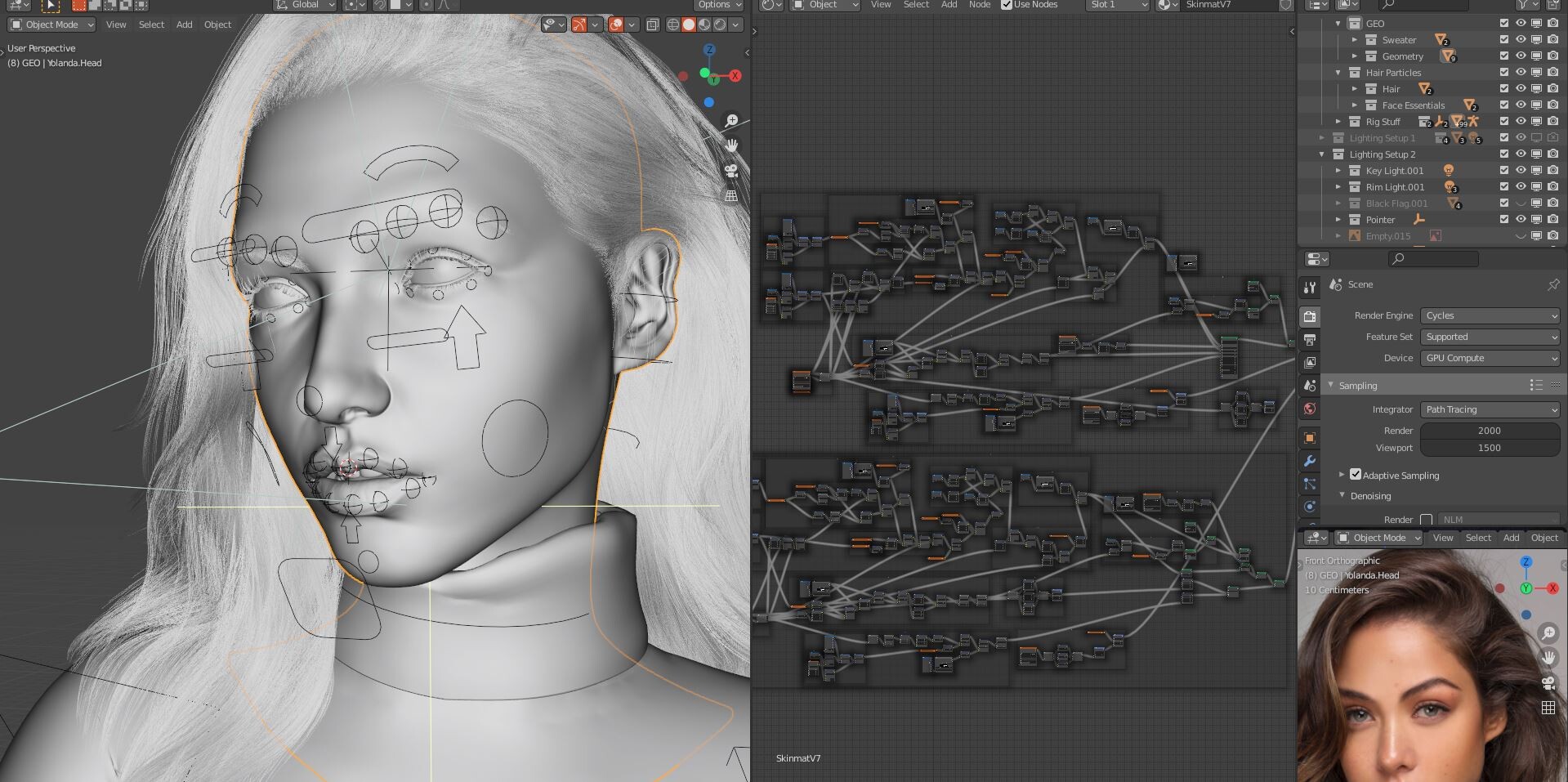Disable the Adaptive Sampling checkbox
This screenshot has width=1568, height=782.
point(1356,475)
